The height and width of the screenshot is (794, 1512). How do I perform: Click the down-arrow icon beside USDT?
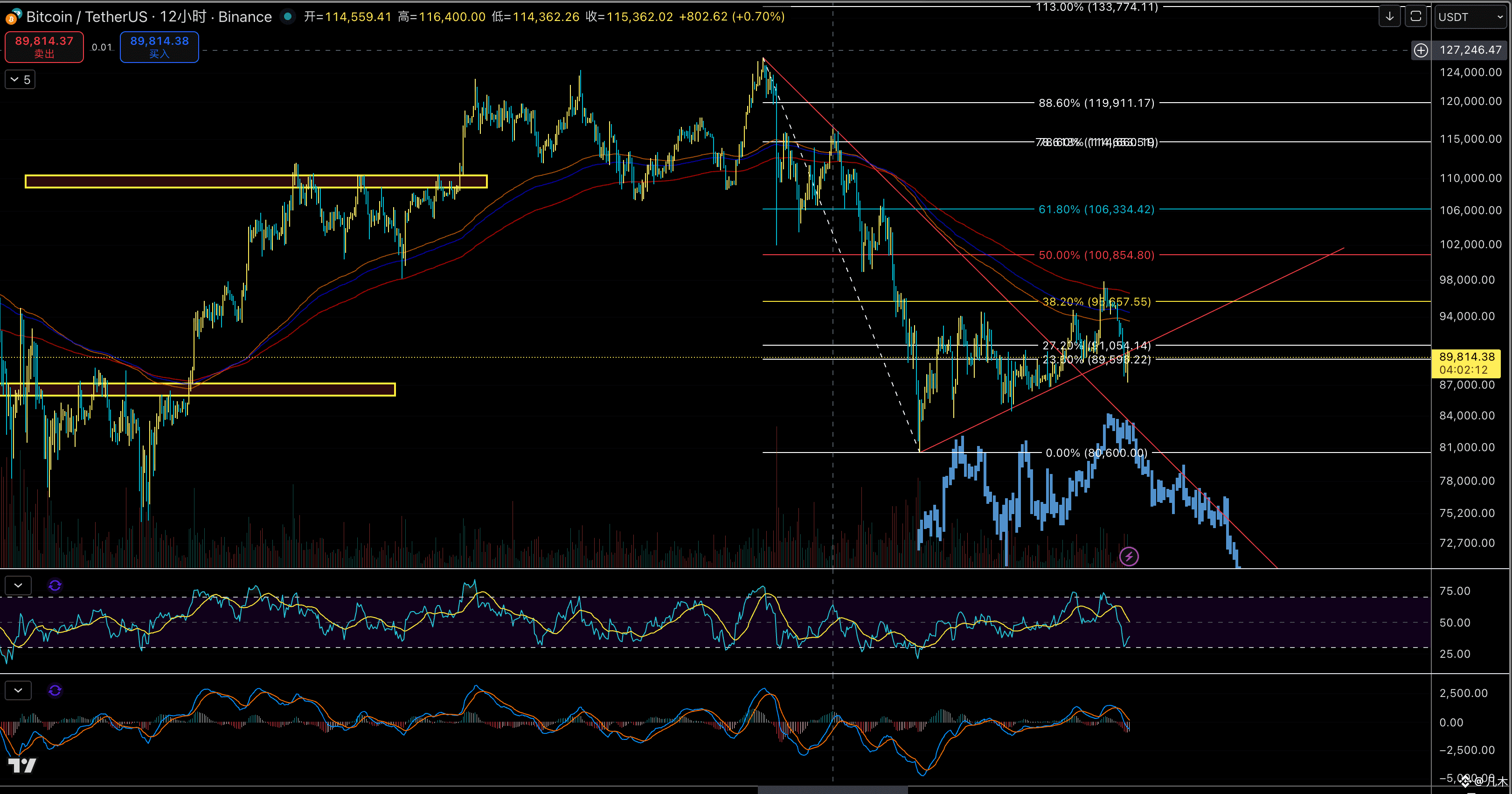click(1389, 16)
